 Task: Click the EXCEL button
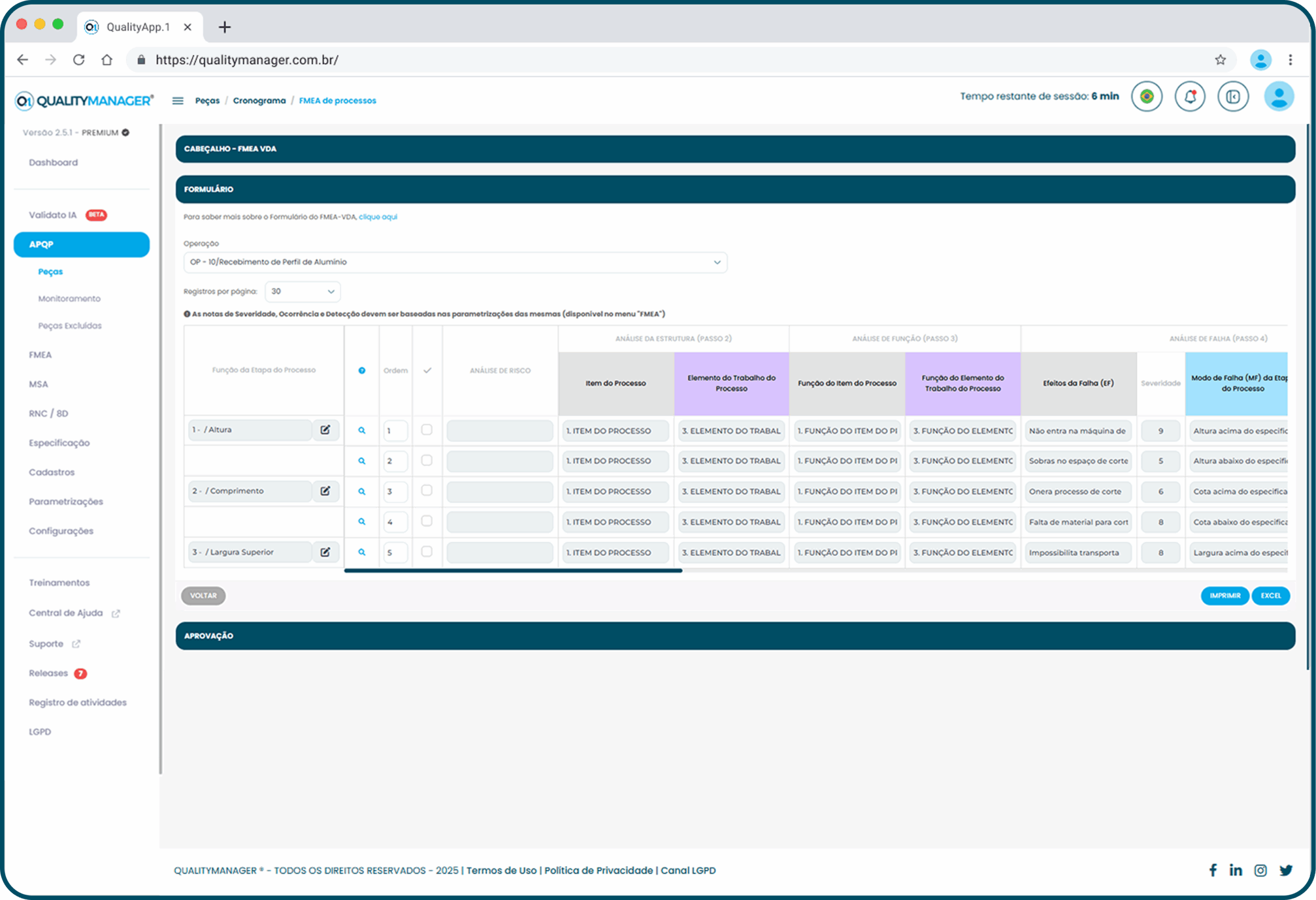(x=1270, y=596)
